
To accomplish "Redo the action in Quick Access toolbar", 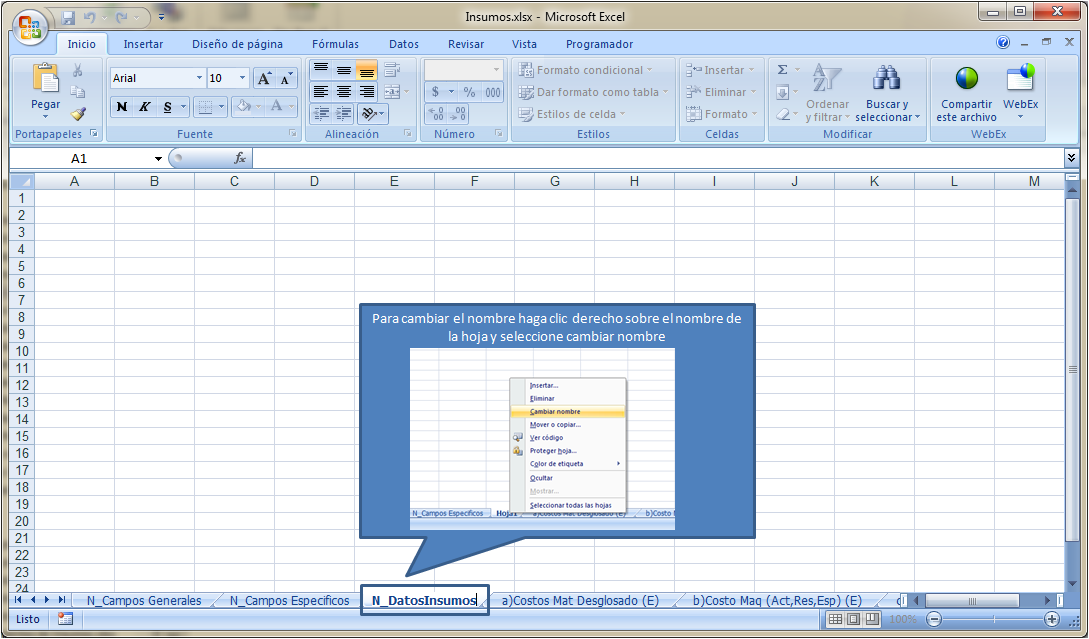I will 122,17.
